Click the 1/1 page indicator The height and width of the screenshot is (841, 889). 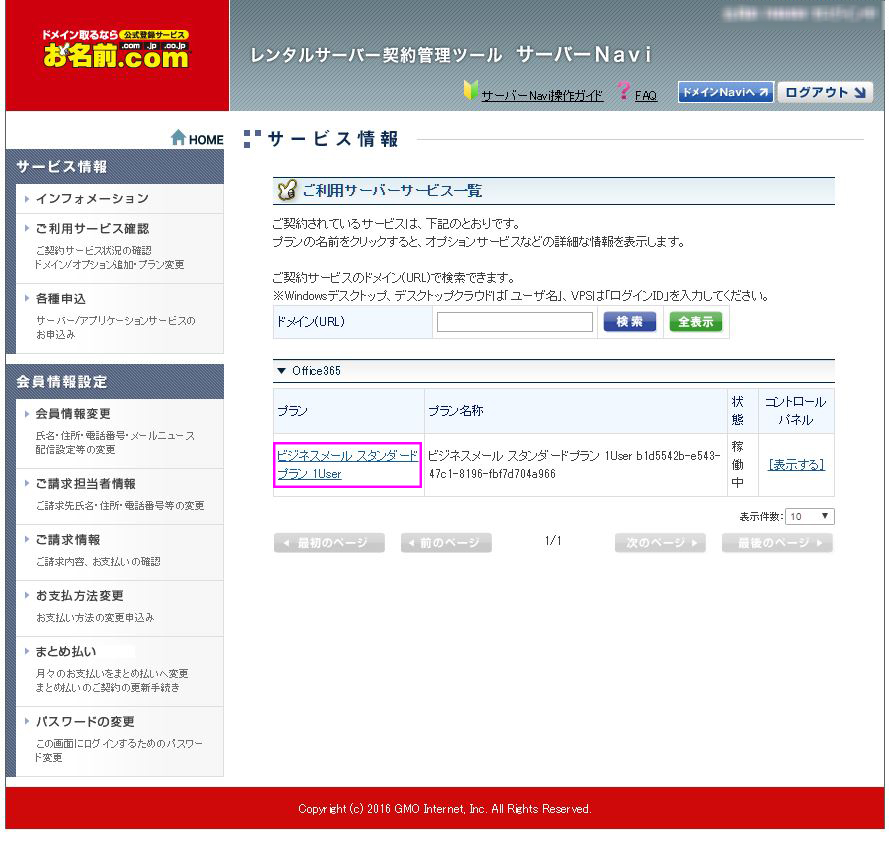553,541
